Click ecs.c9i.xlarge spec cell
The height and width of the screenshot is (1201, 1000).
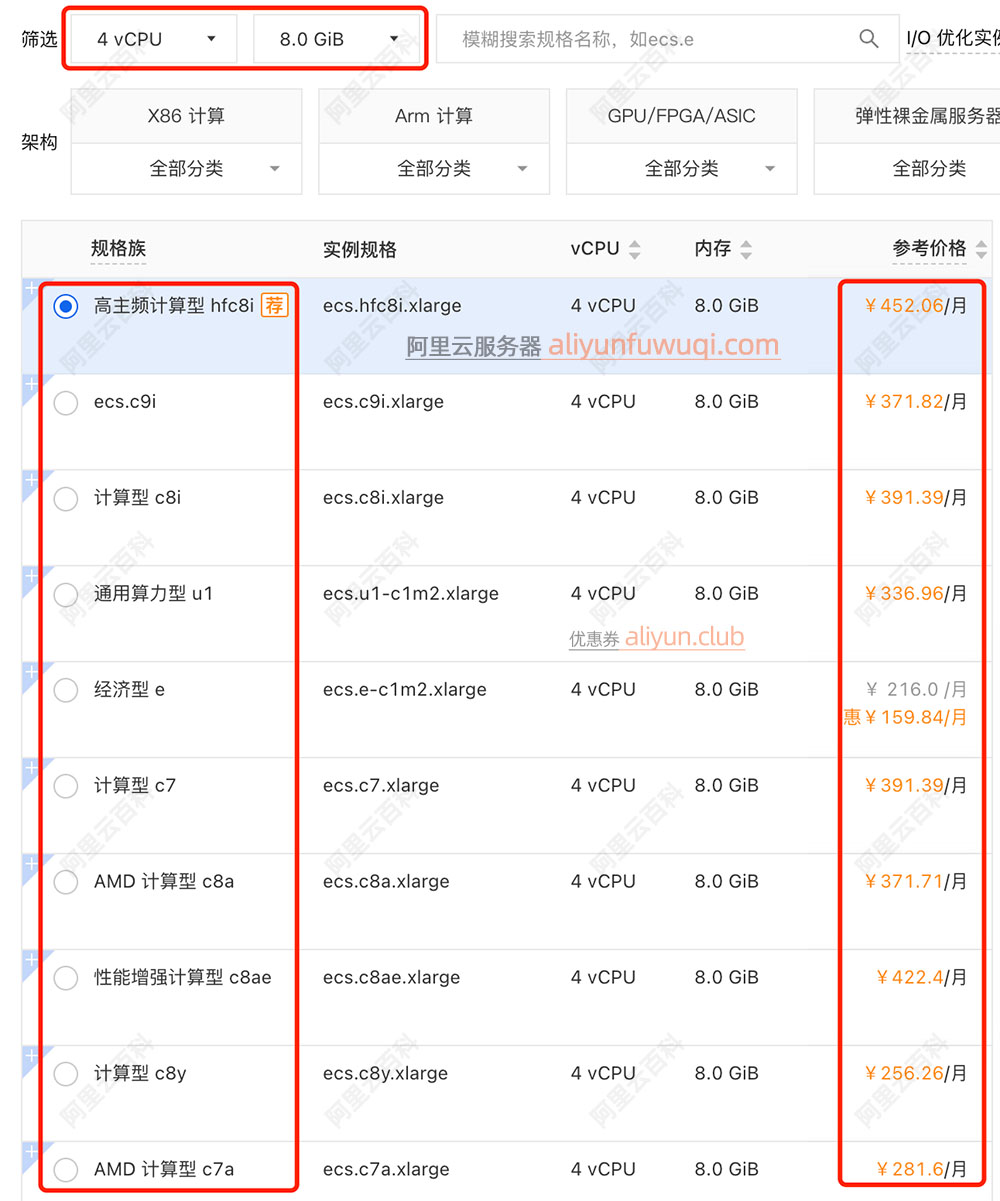(383, 402)
